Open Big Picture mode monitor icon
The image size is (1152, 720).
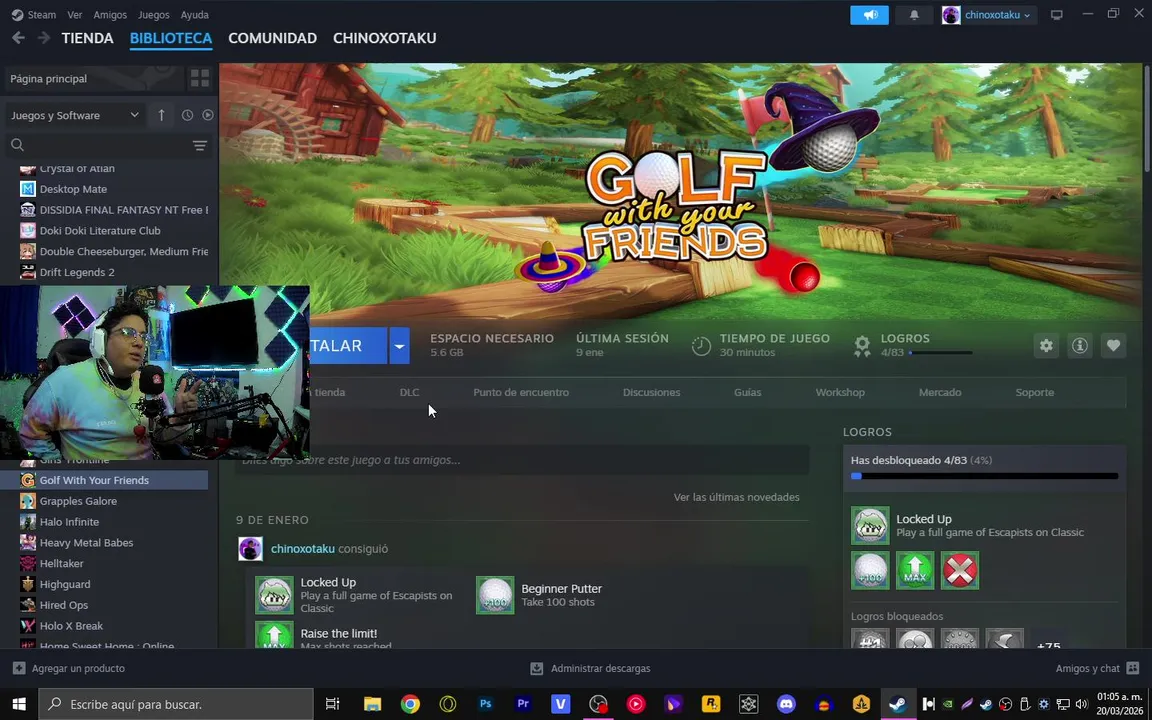pyautogui.click(x=1056, y=15)
